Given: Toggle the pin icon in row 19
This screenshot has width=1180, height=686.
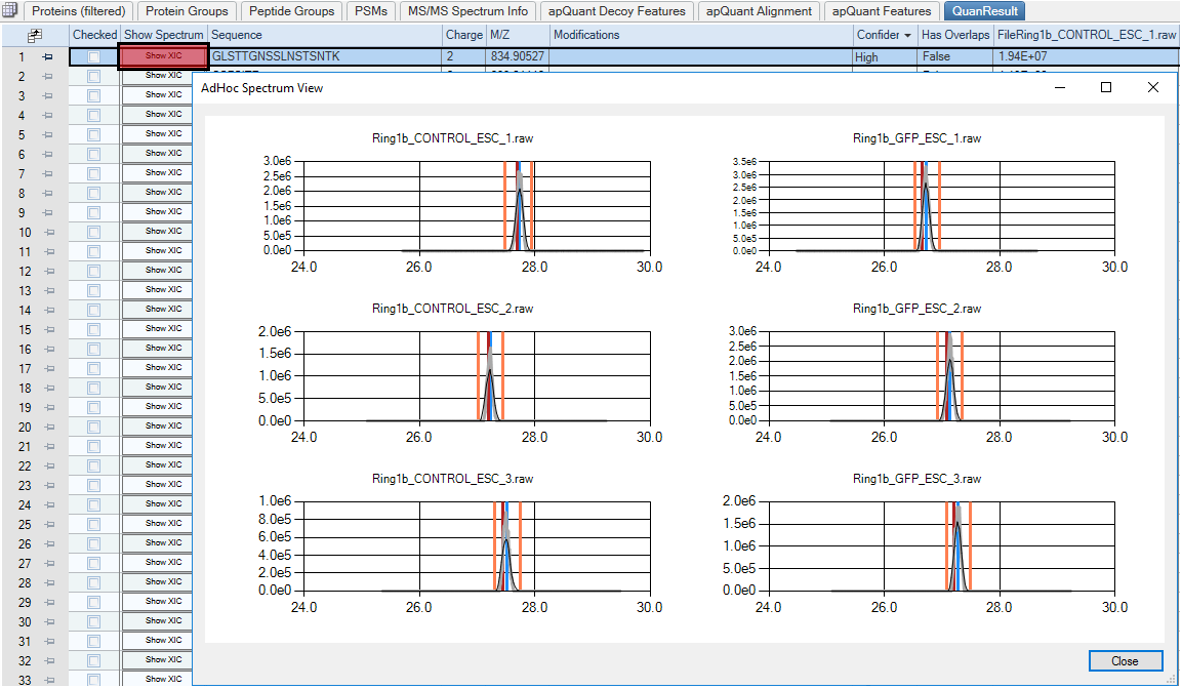Looking at the screenshot, I should (50, 408).
